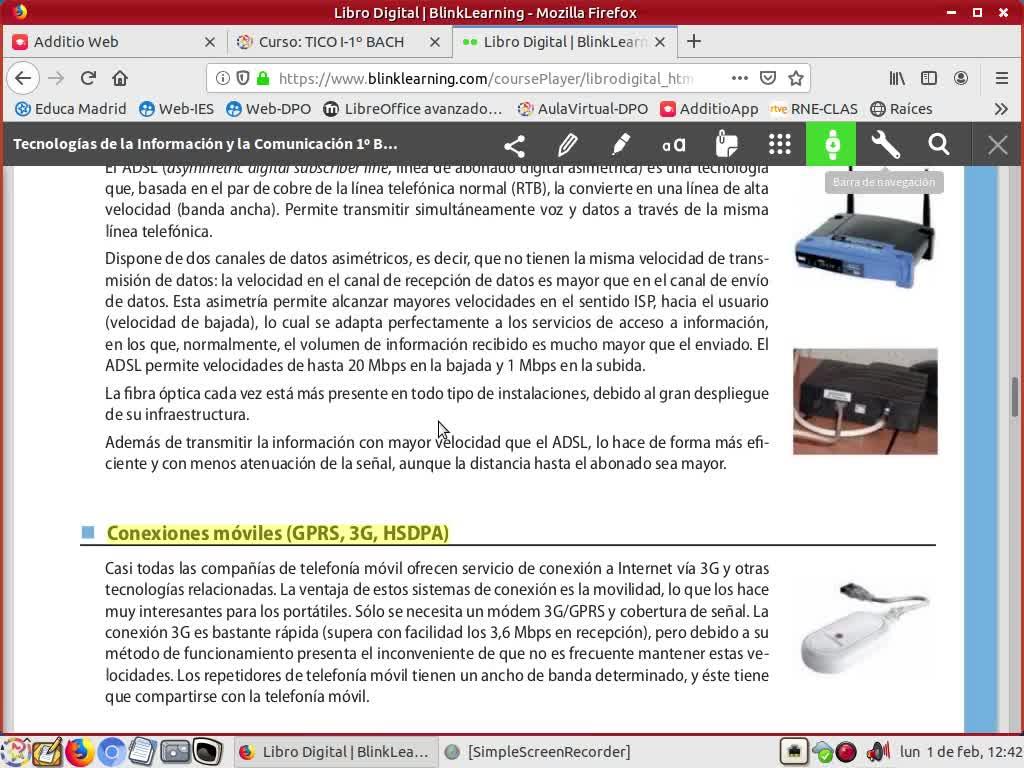Viewport: 1024px width, 768px height.
Task: Click the search magnifier in book toolbar
Action: click(x=938, y=145)
